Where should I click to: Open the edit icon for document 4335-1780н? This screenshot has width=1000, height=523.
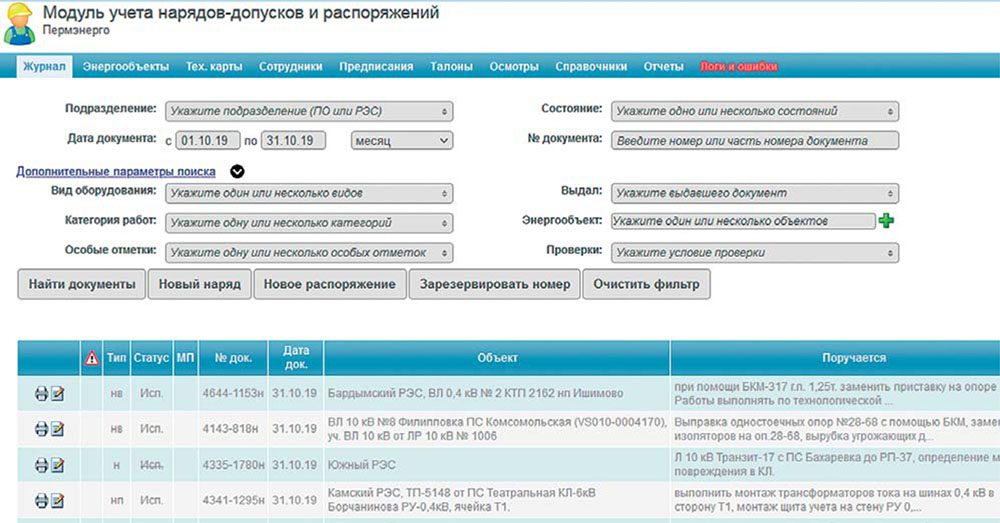click(58, 465)
